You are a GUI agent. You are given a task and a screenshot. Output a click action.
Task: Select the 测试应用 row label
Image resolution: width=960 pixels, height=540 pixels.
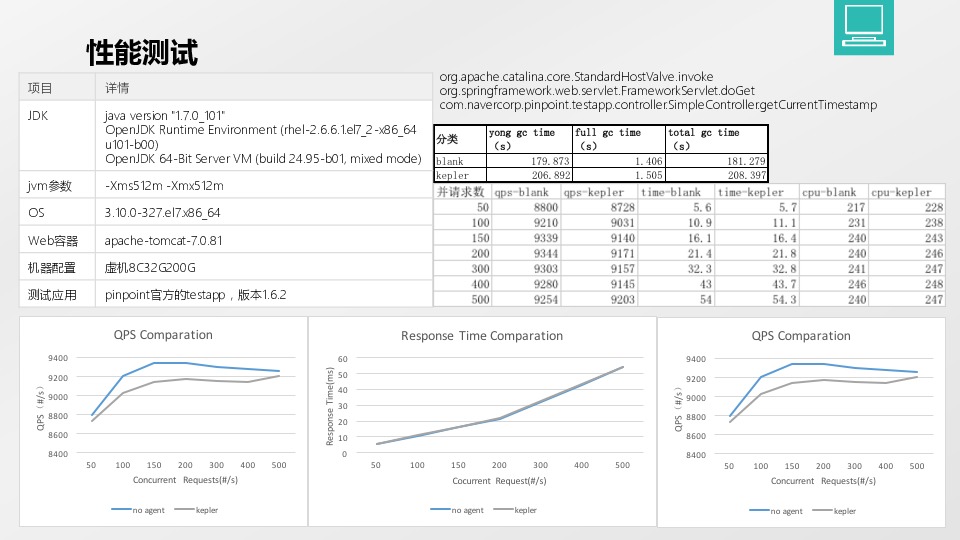(52, 295)
